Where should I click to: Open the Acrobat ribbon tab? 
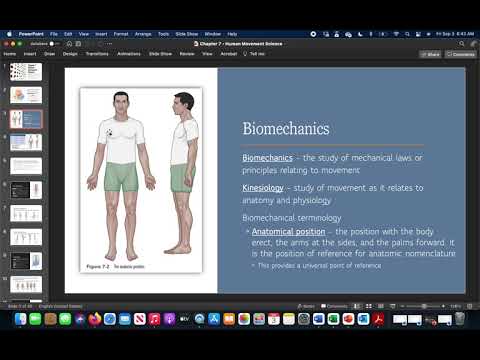tap(229, 54)
